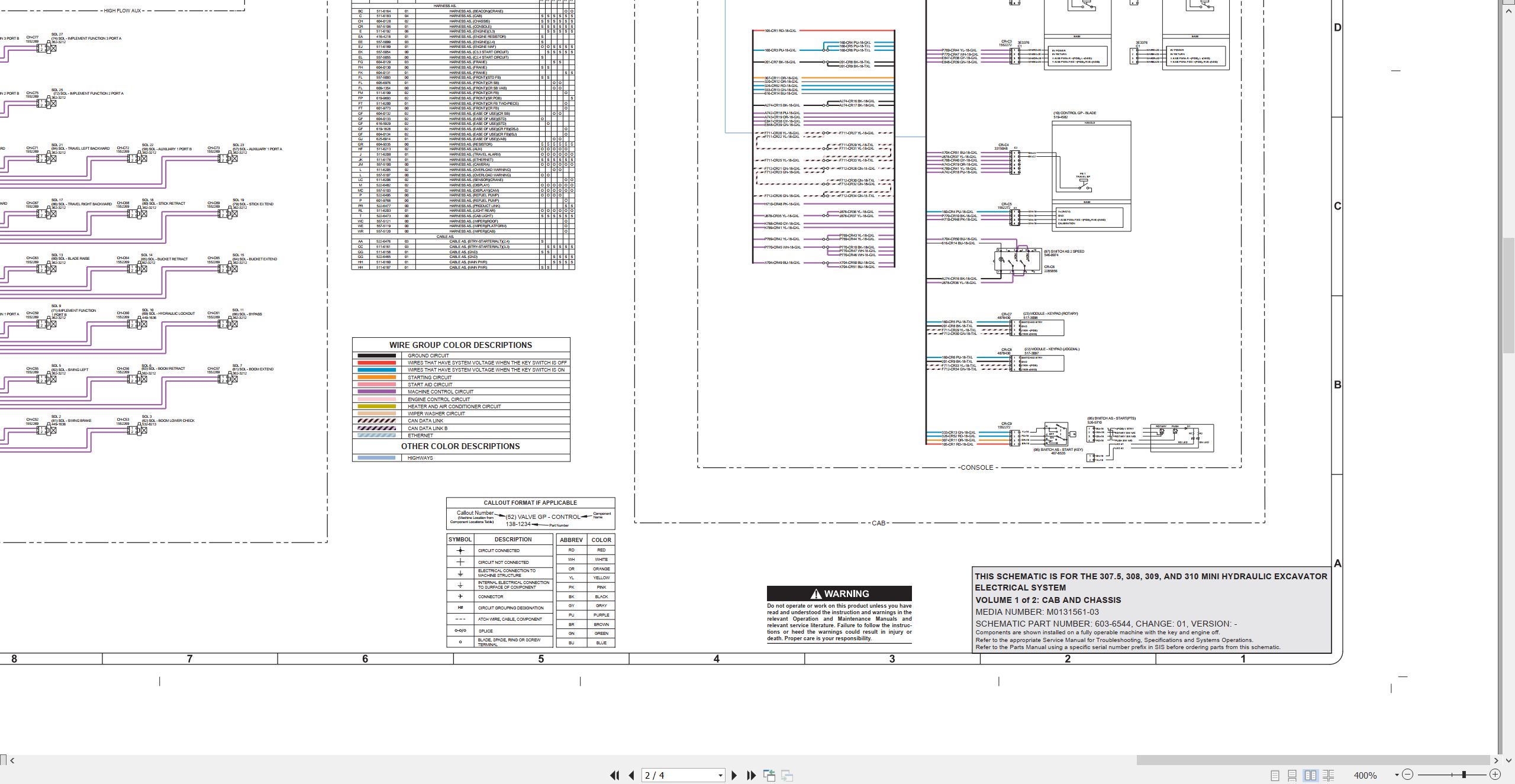The width and height of the screenshot is (1515, 784).
Task: Click SOL - HYDRAULIC LOCKOUT label
Action: click(168, 314)
